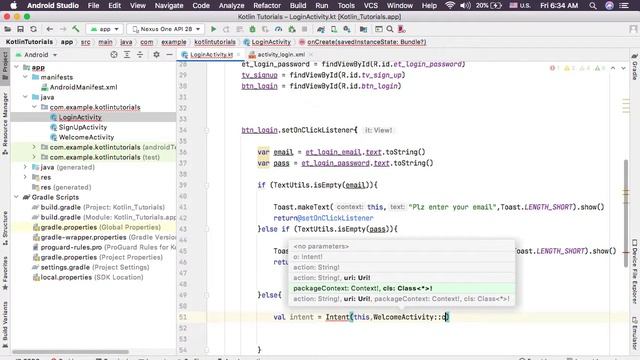Click the kotlintutorials breadcrumb

215,42
